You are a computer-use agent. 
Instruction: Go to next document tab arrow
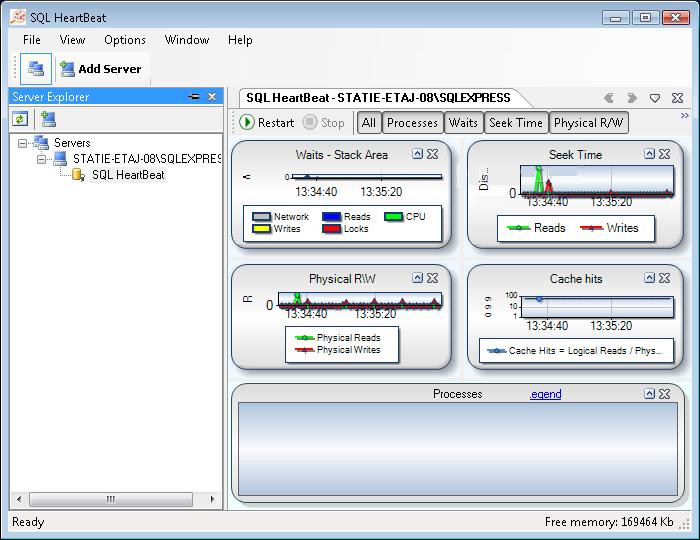point(632,98)
